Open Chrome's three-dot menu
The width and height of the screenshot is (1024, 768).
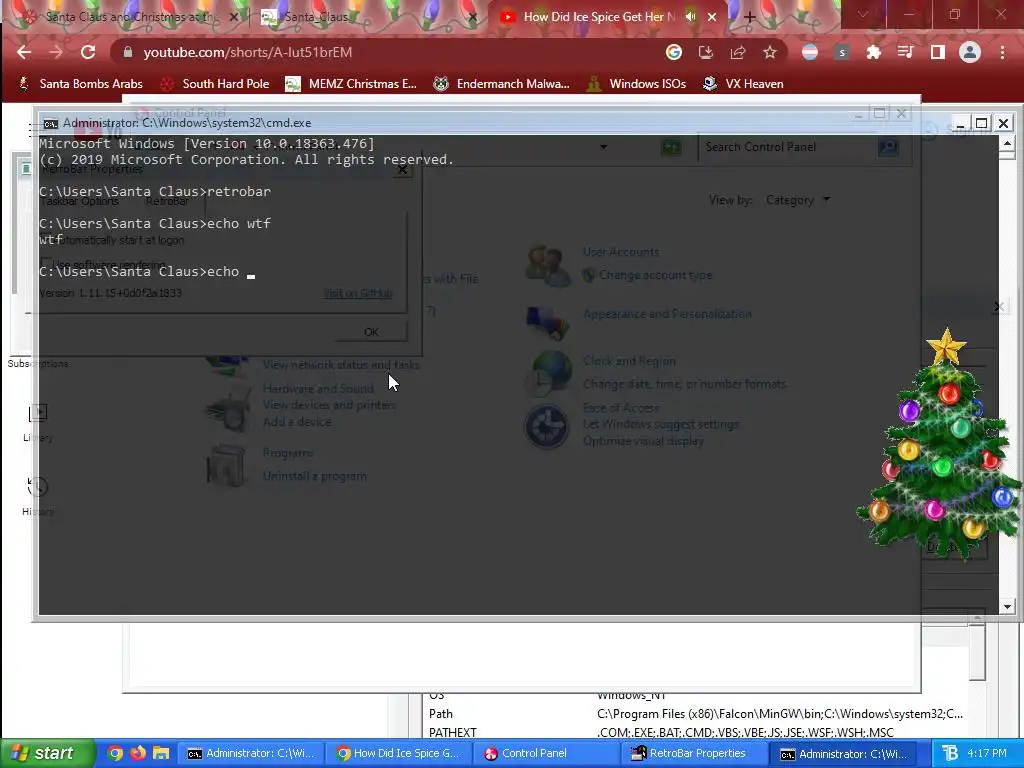1002,52
